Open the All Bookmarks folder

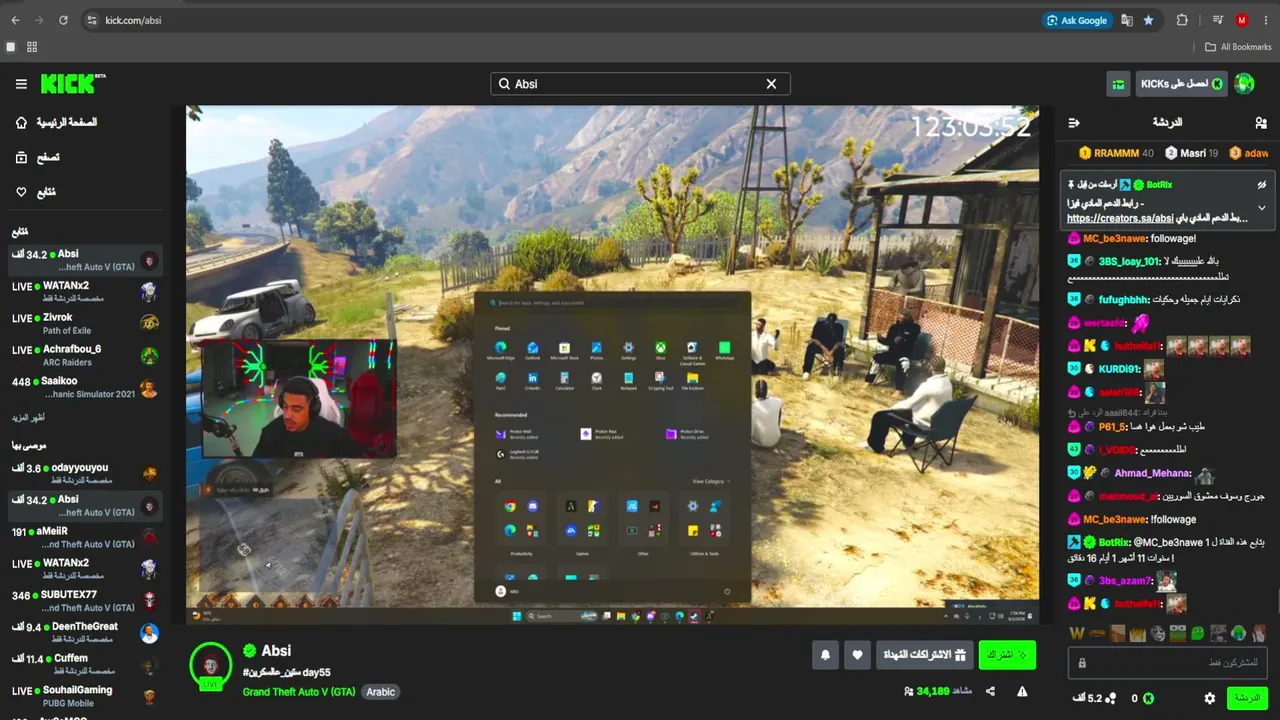(1238, 47)
